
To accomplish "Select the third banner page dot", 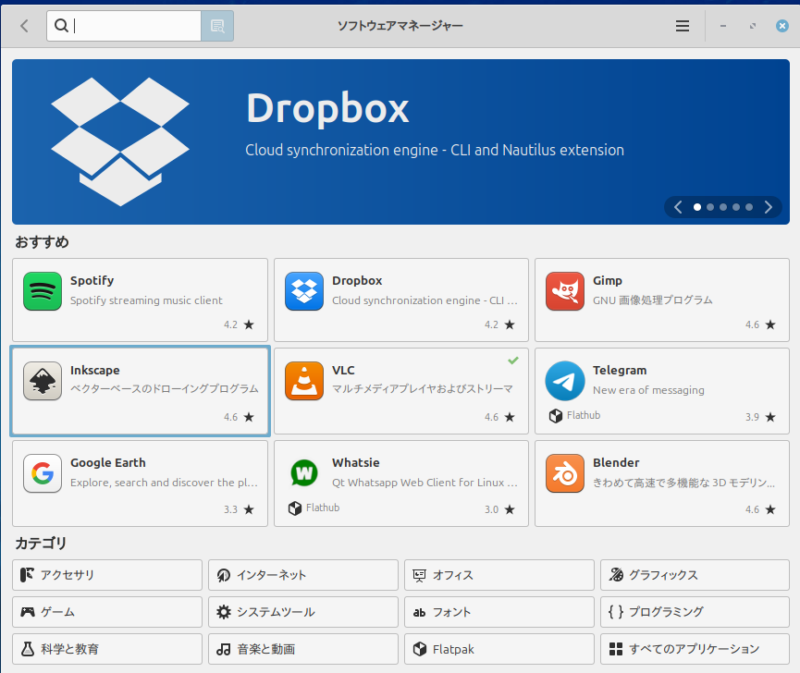I will pos(723,207).
